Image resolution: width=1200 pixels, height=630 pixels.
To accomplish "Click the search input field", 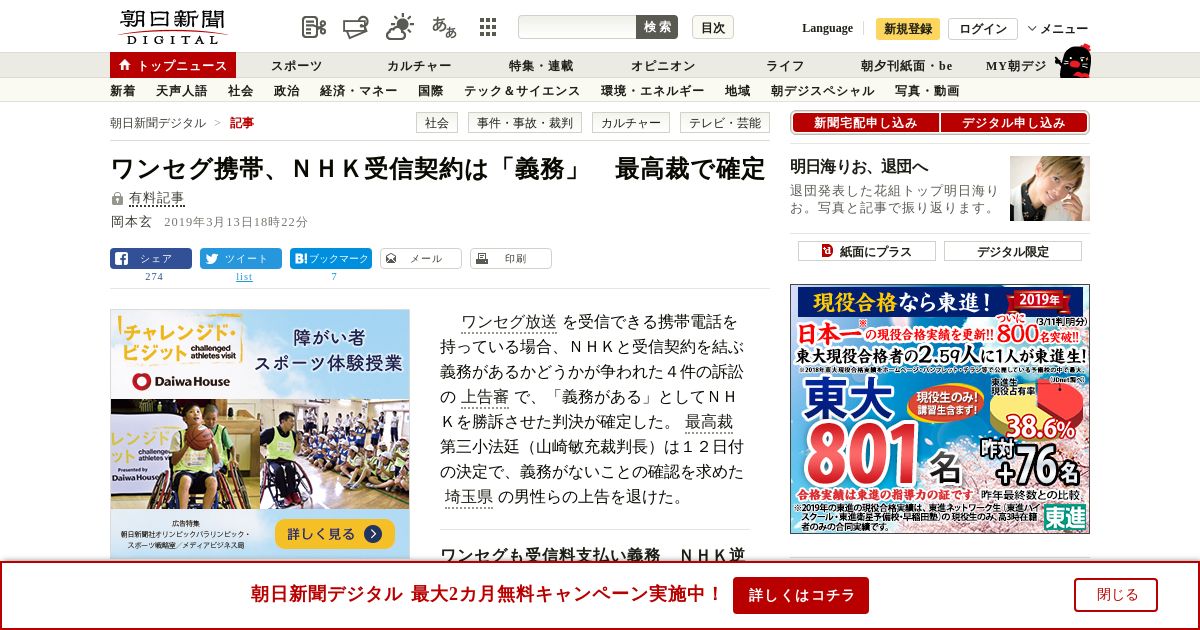I will (x=577, y=27).
